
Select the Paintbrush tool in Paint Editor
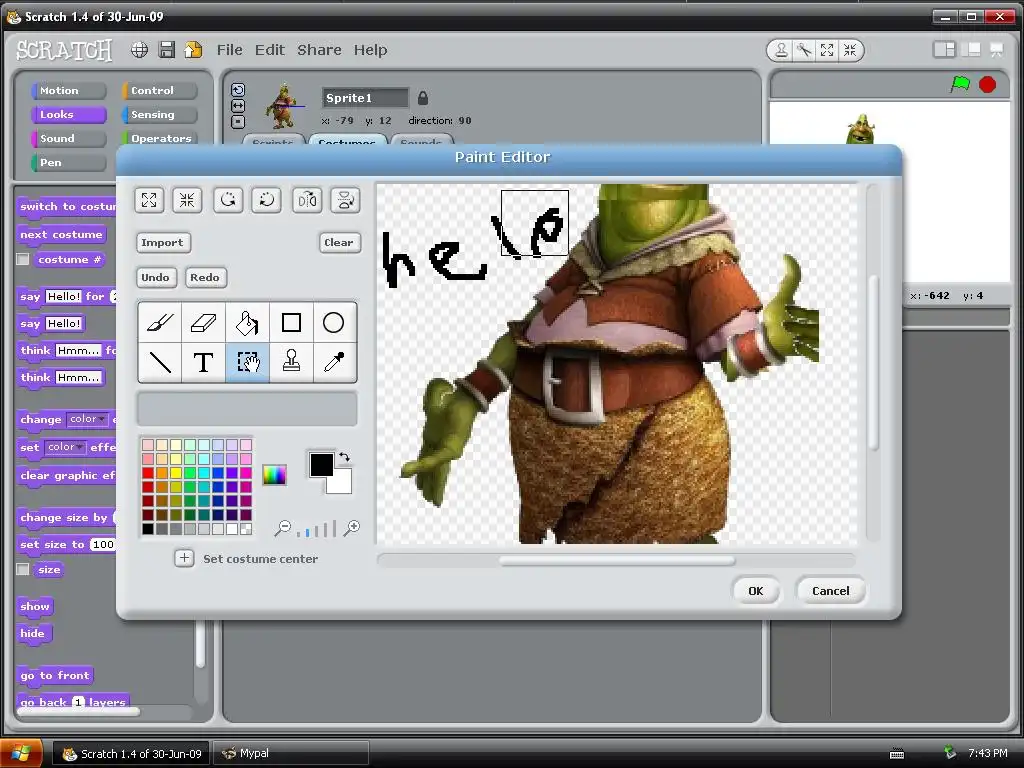[x=160, y=323]
